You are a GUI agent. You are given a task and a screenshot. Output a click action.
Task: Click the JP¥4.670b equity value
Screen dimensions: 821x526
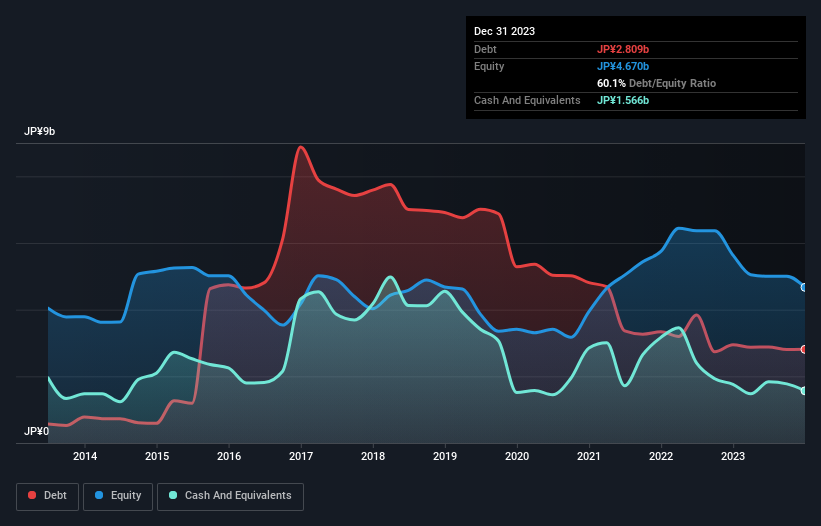tap(623, 66)
